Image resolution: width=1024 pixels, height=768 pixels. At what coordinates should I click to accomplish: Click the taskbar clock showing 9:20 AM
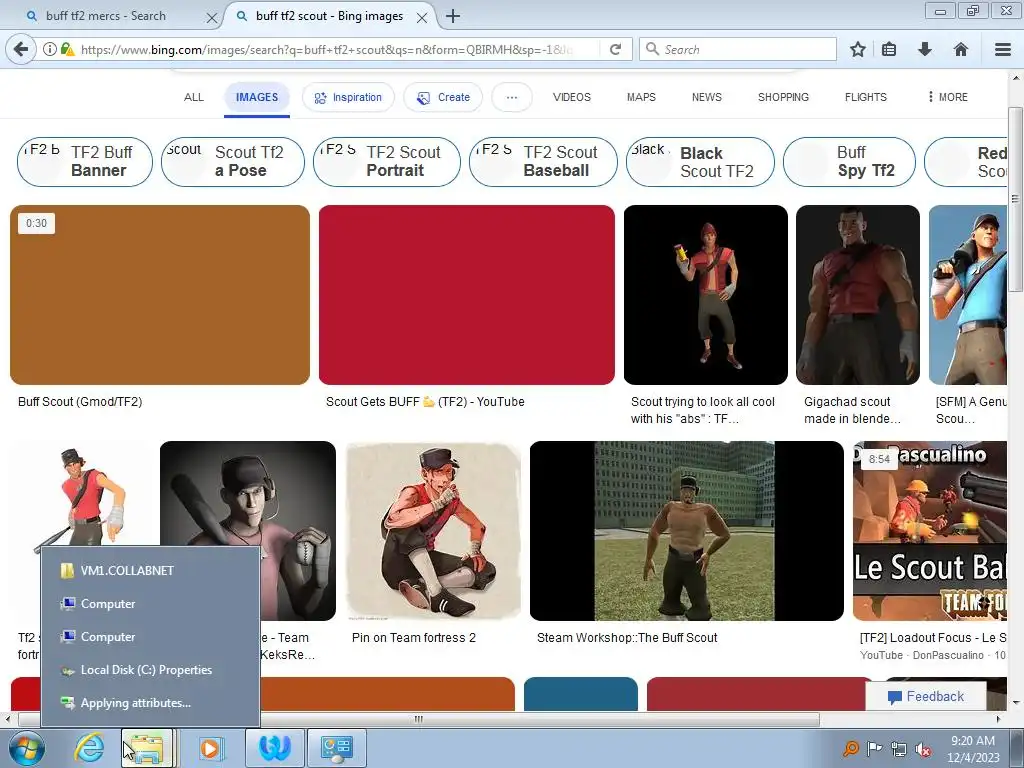pos(973,749)
